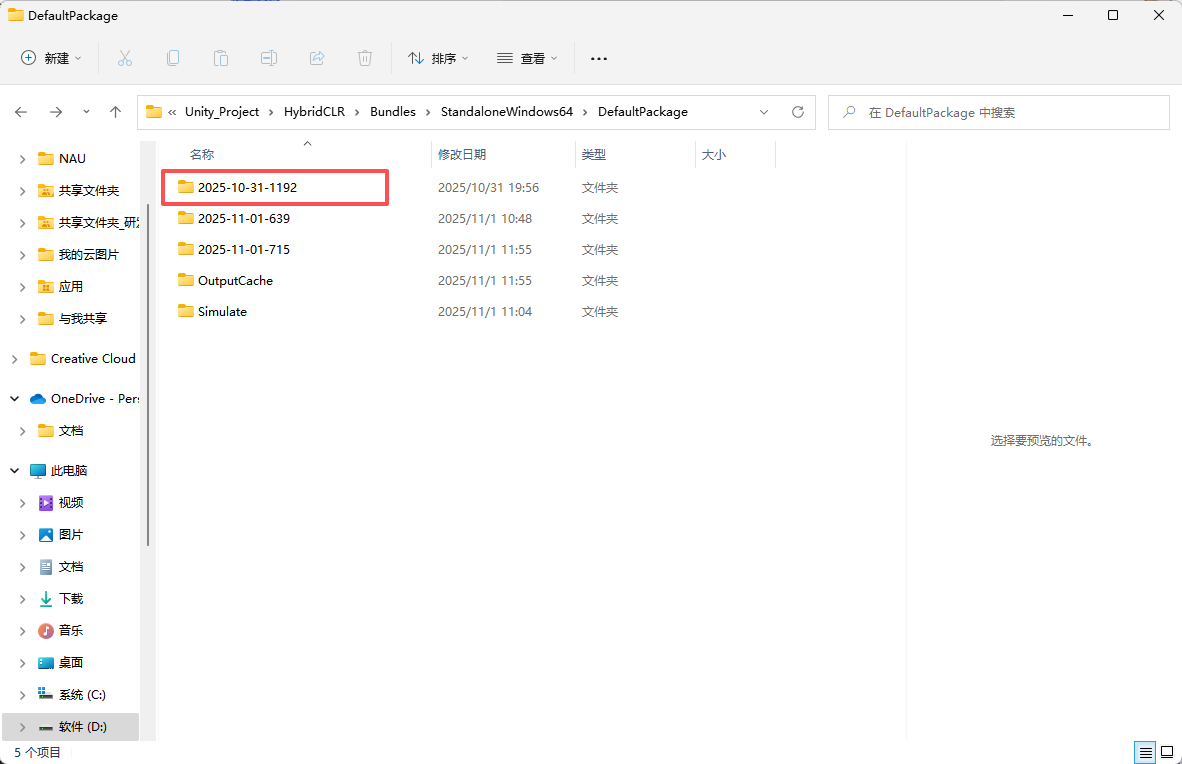
Task: Expand the Creative Cloud node
Action: point(14,358)
